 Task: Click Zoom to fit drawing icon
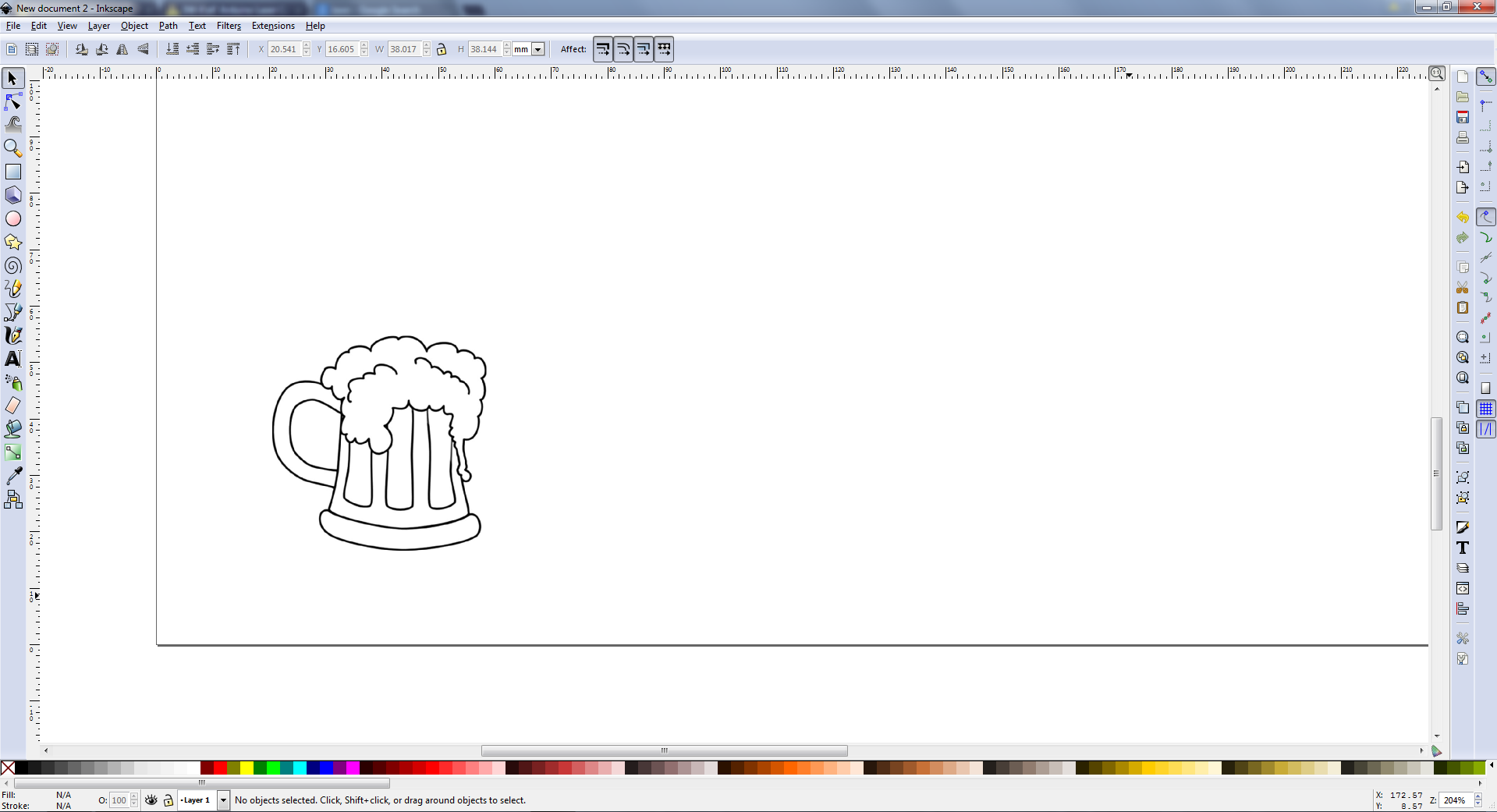[1463, 357]
